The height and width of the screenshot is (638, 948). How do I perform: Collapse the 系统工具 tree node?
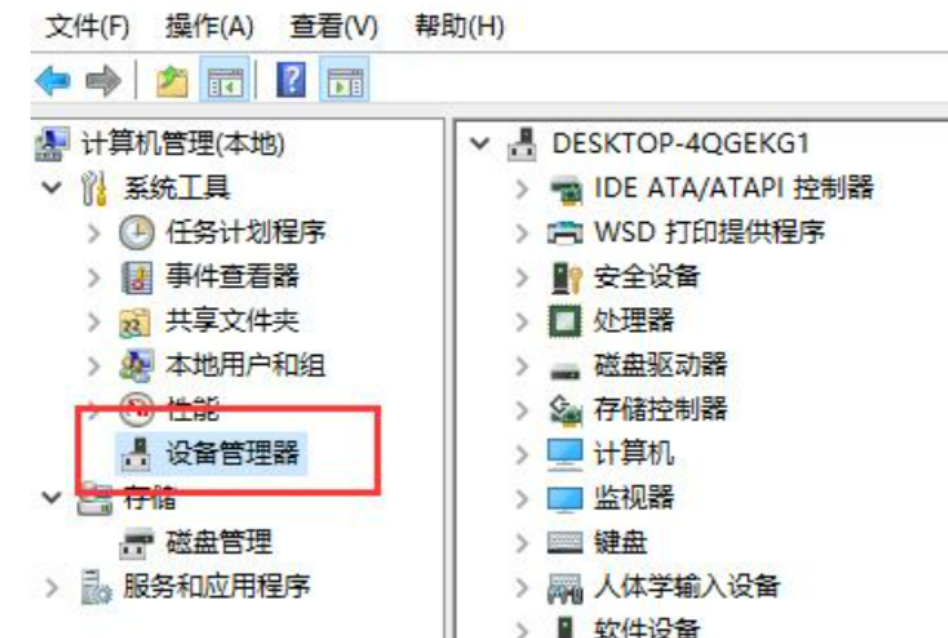point(52,187)
